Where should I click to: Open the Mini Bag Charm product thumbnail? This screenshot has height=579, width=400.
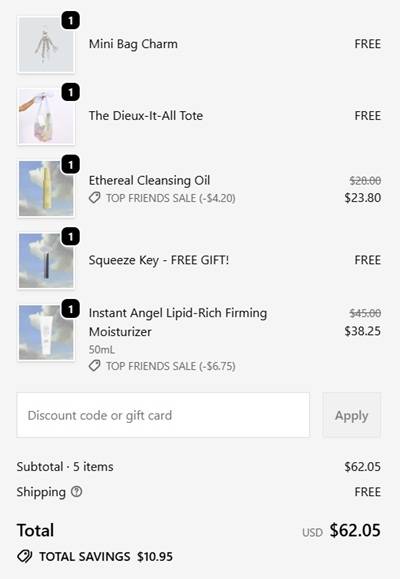coord(46,44)
